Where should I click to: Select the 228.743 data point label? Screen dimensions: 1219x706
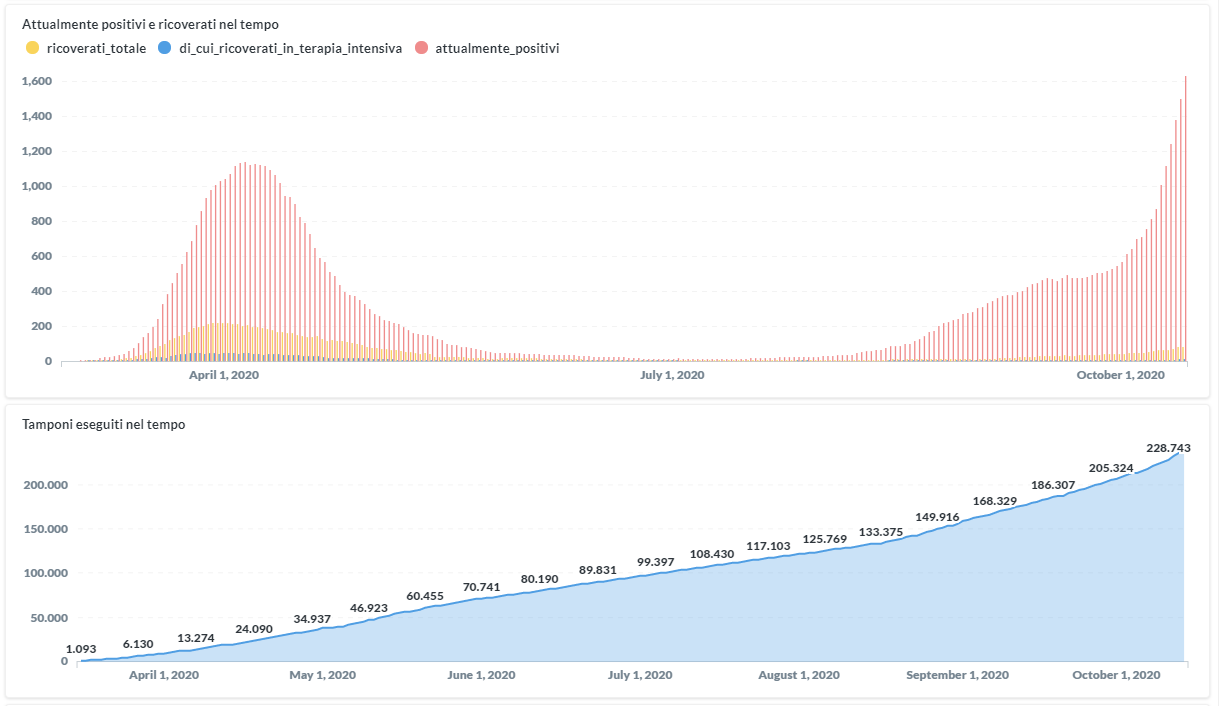1168,448
